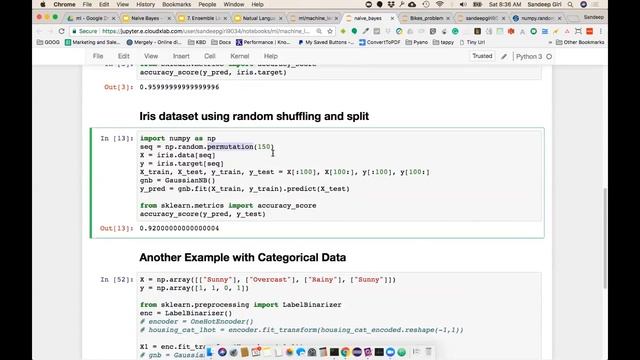Open the notebook's Insert menu

click(x=181, y=56)
